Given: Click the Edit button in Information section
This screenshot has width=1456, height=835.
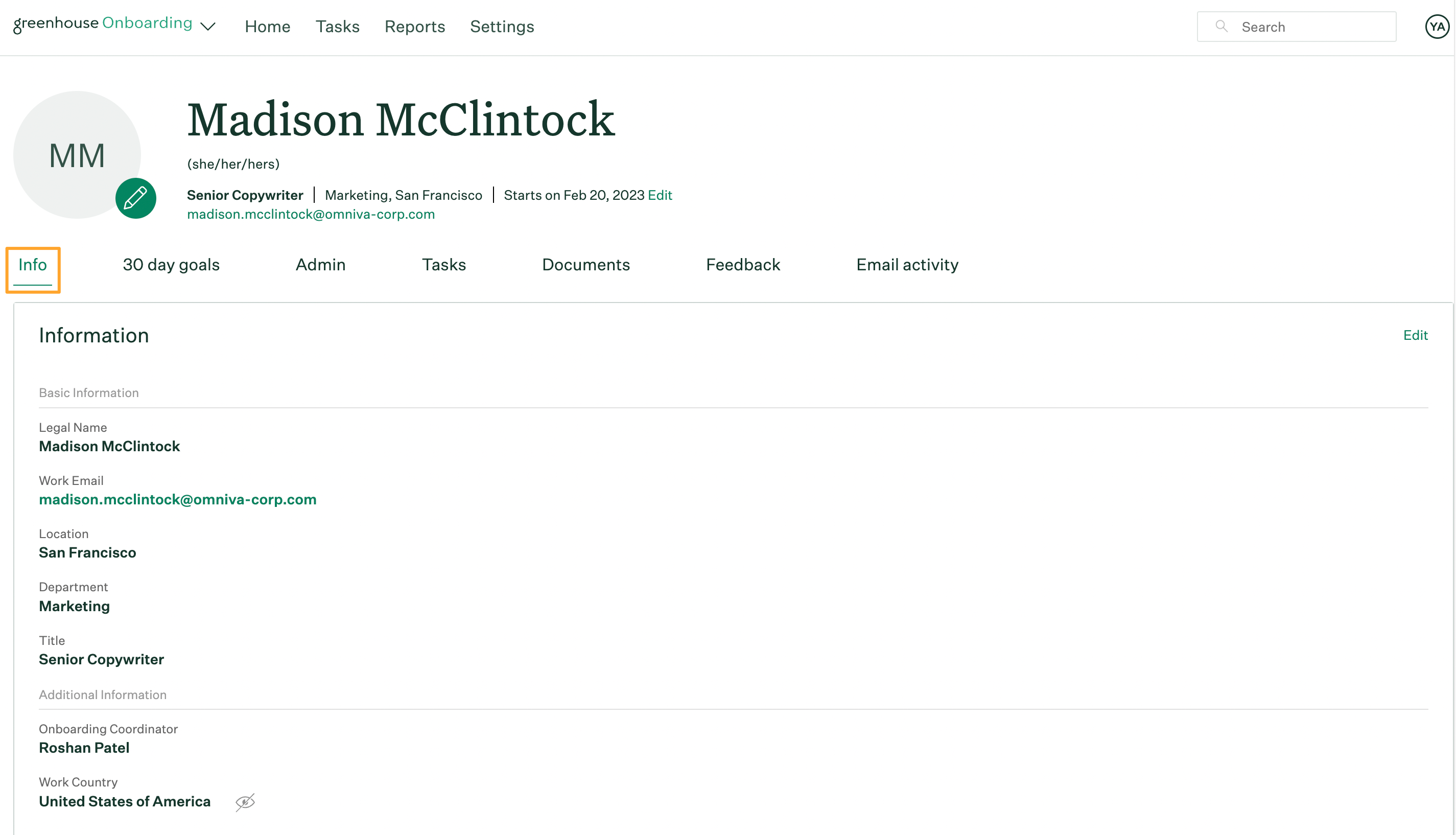Looking at the screenshot, I should (1415, 335).
